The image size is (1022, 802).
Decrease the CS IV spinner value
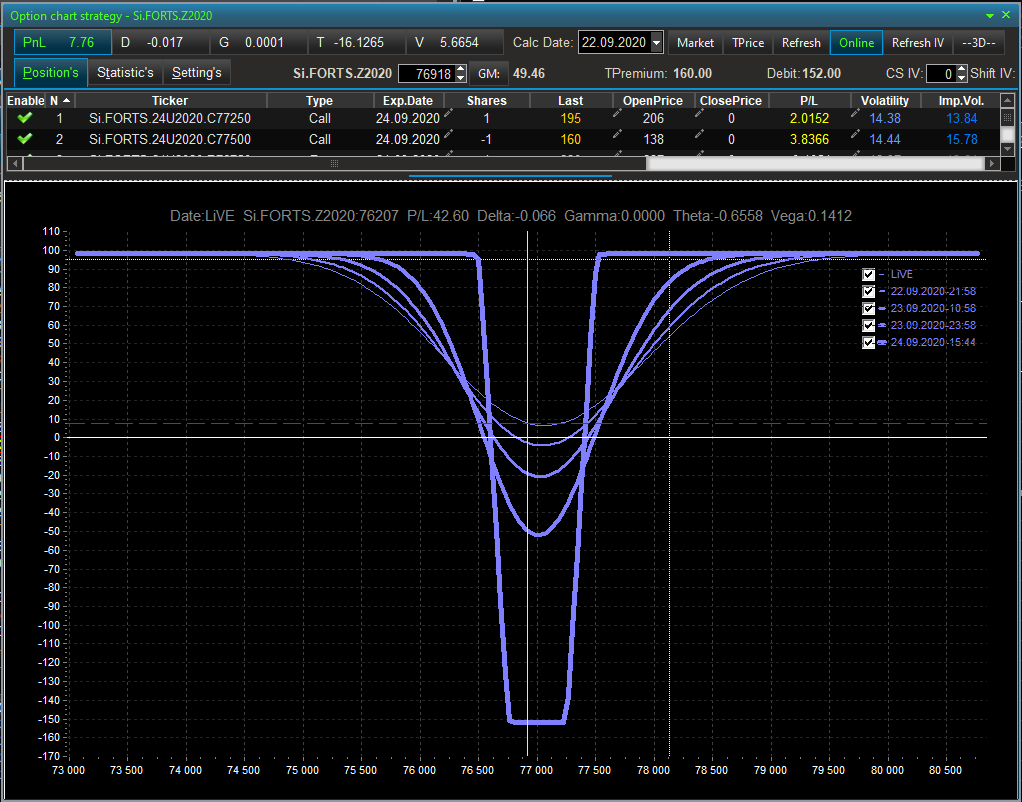point(962,78)
